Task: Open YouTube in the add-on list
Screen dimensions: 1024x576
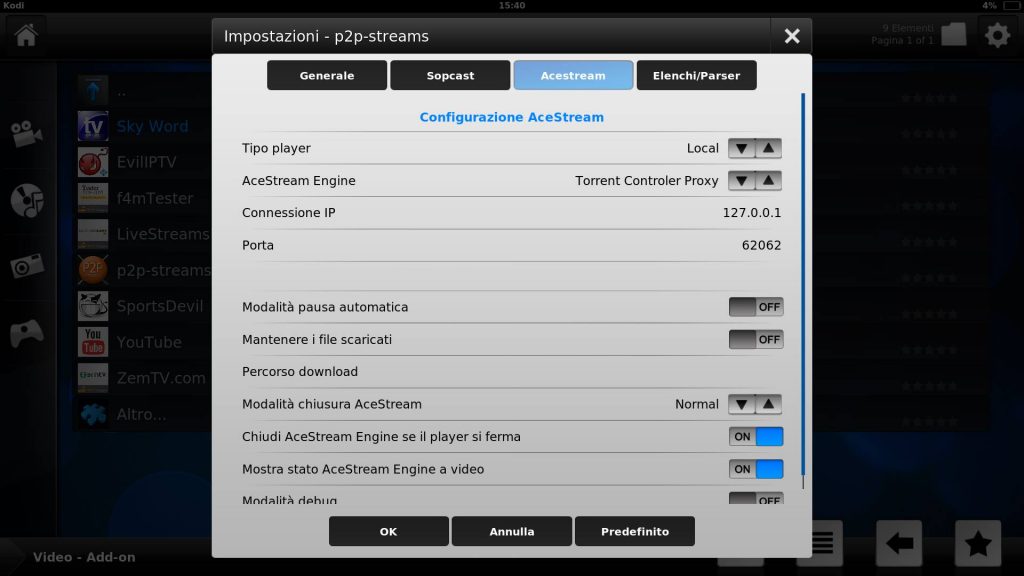Action: 149,342
